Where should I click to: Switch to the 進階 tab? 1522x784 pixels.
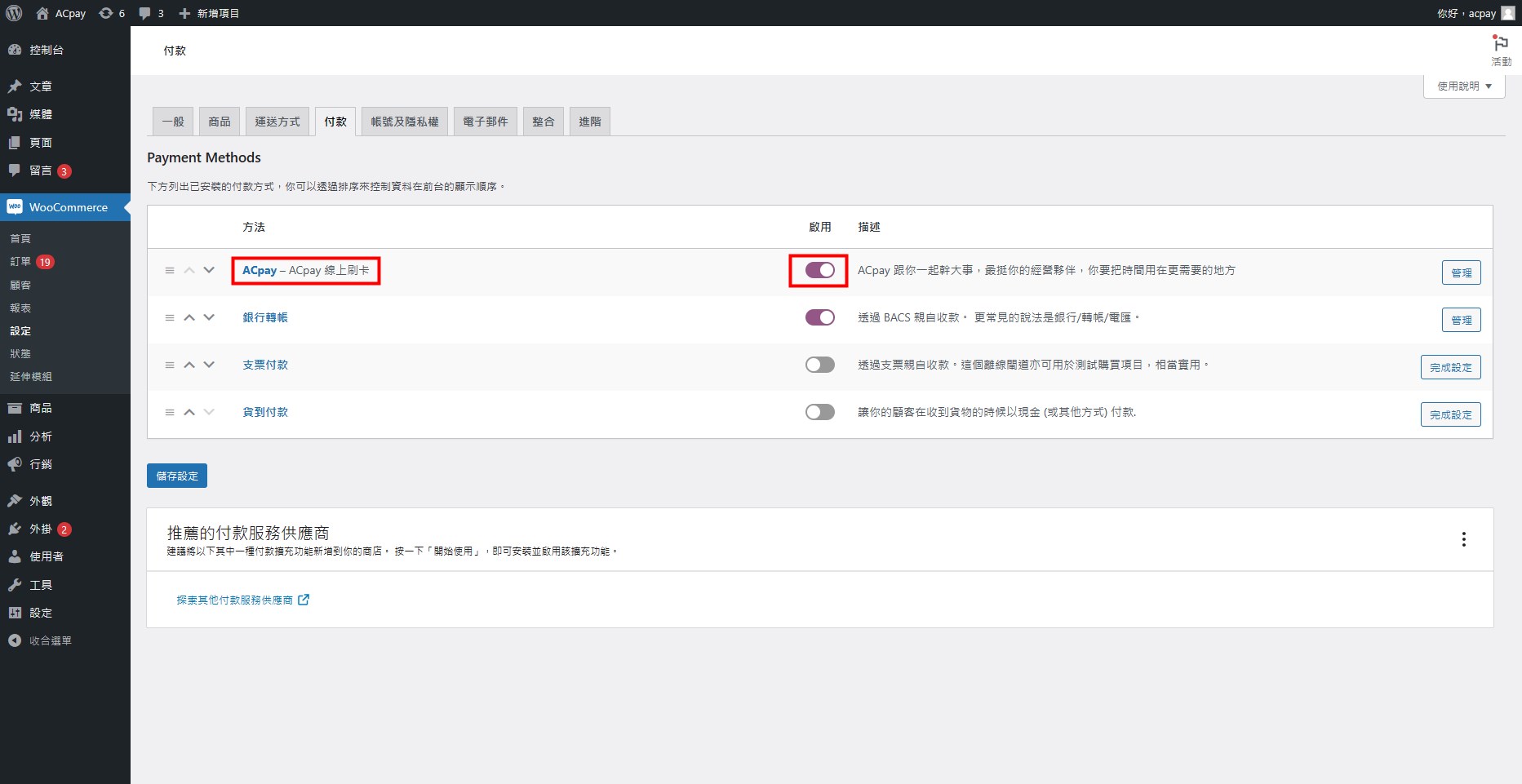tap(590, 122)
